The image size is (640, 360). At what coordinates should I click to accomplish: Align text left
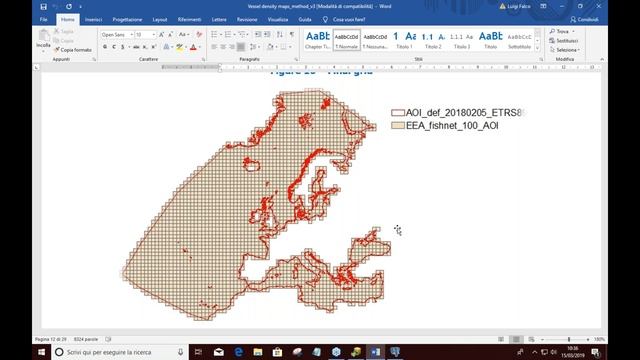(214, 47)
